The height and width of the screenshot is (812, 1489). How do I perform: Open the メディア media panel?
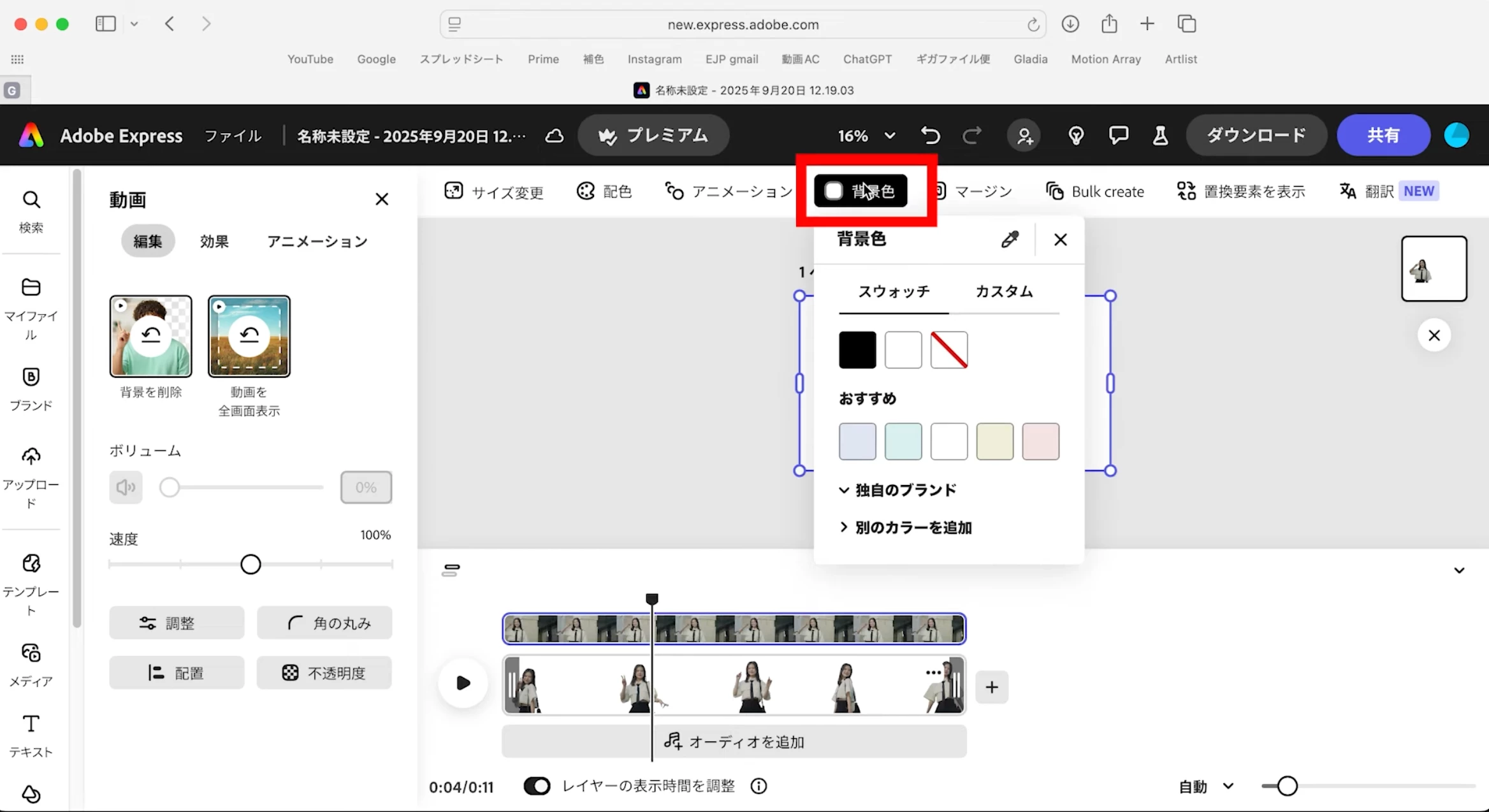[31, 665]
